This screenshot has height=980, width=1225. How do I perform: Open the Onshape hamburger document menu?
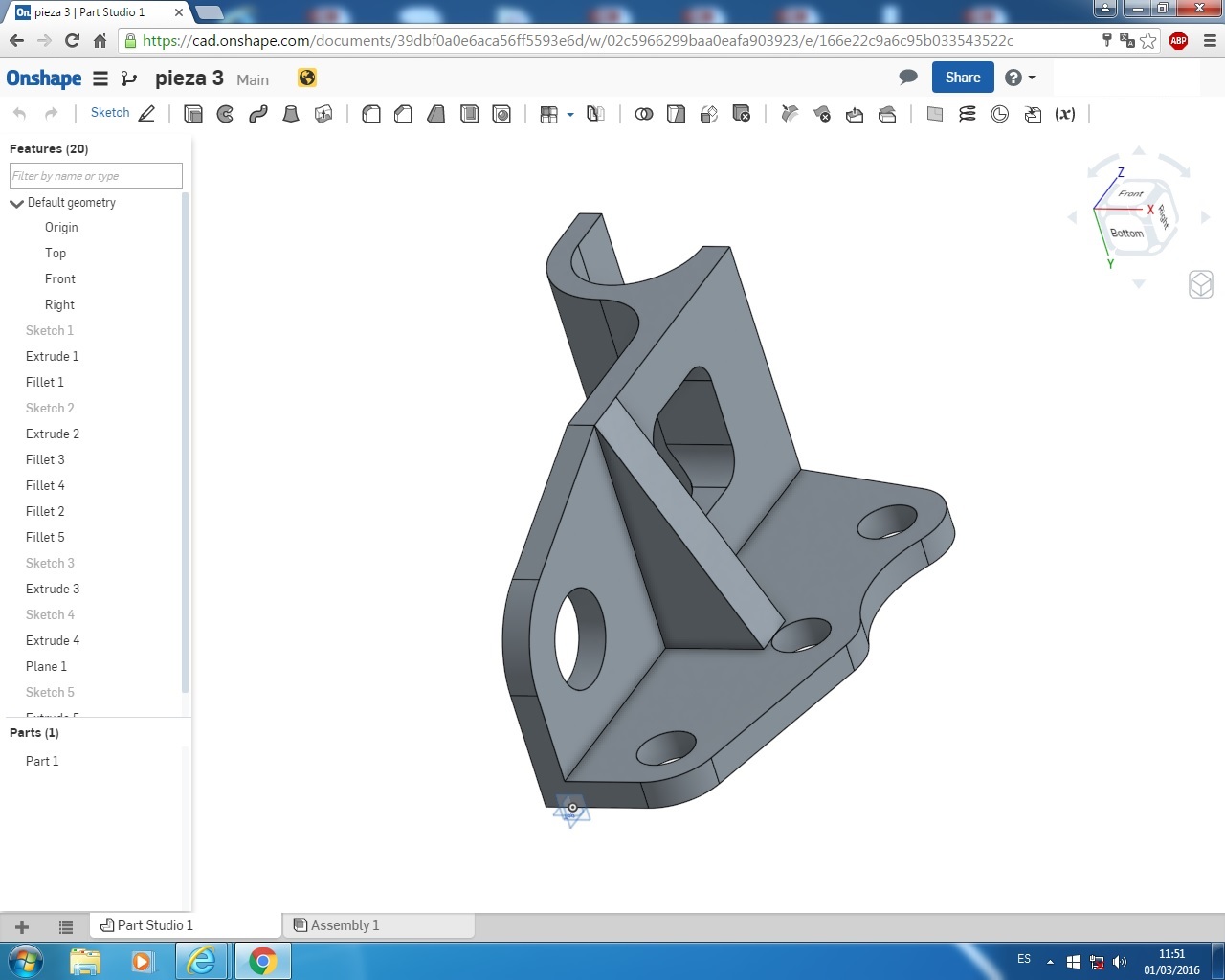[100, 78]
